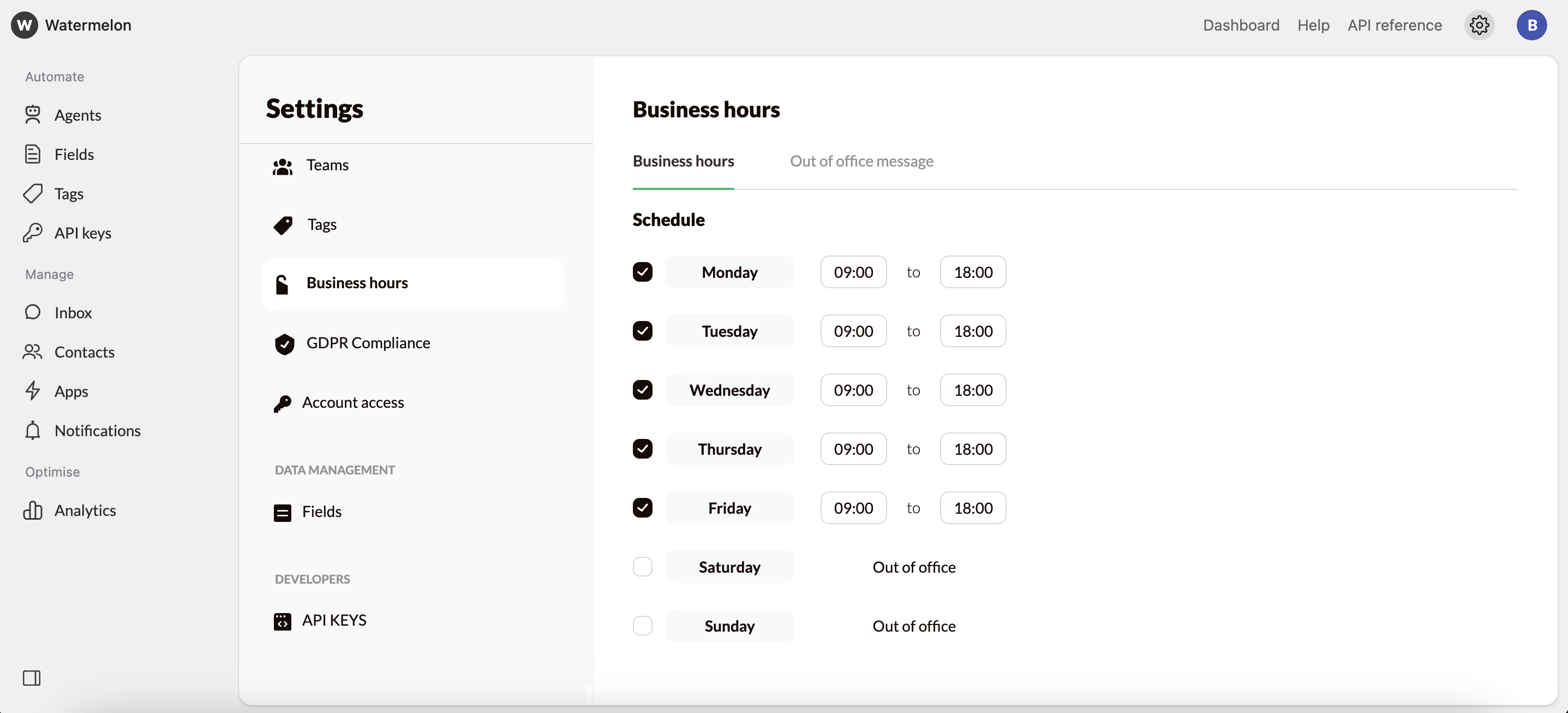
Task: Click the user avatar B
Action: pos(1531,25)
